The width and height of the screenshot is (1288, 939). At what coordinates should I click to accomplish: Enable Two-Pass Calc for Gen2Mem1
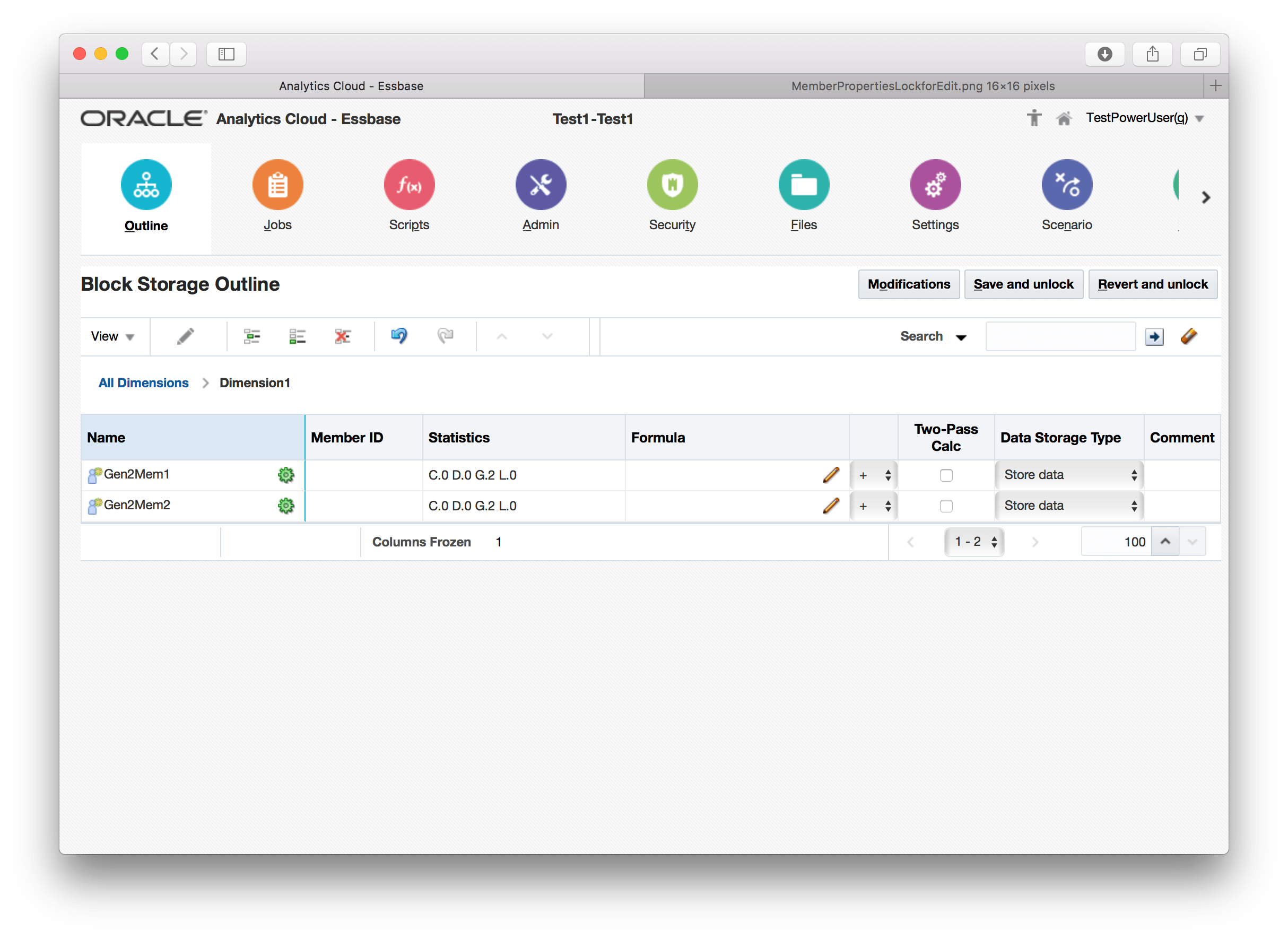(x=946, y=475)
